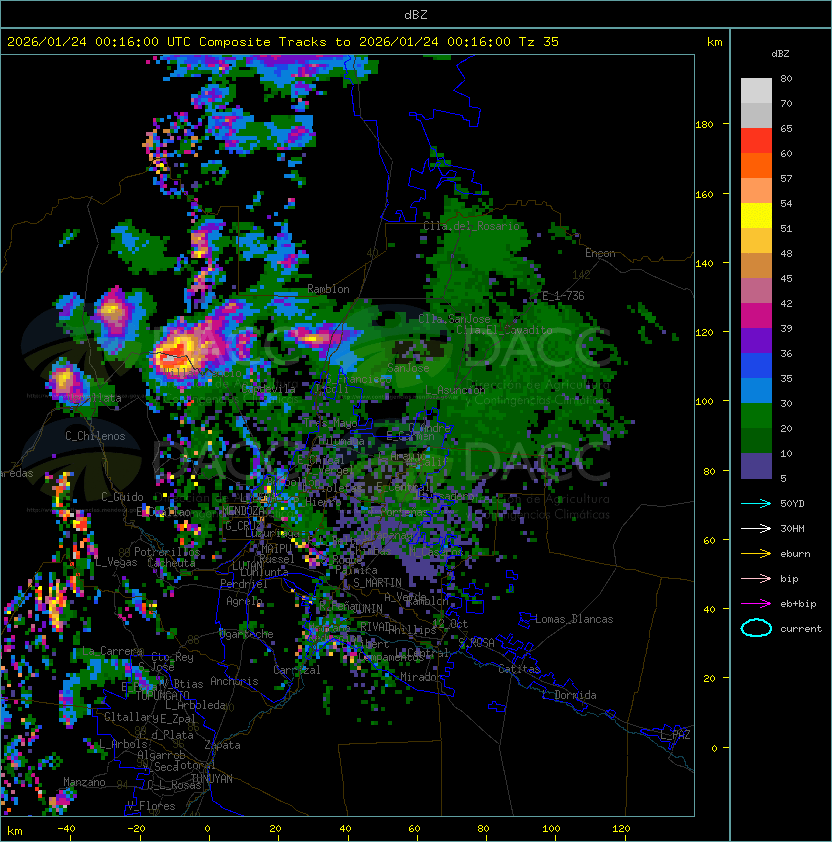The image size is (832, 842).
Task: Click the '-40' horizontal axis tick label
Action: pyautogui.click(x=66, y=829)
